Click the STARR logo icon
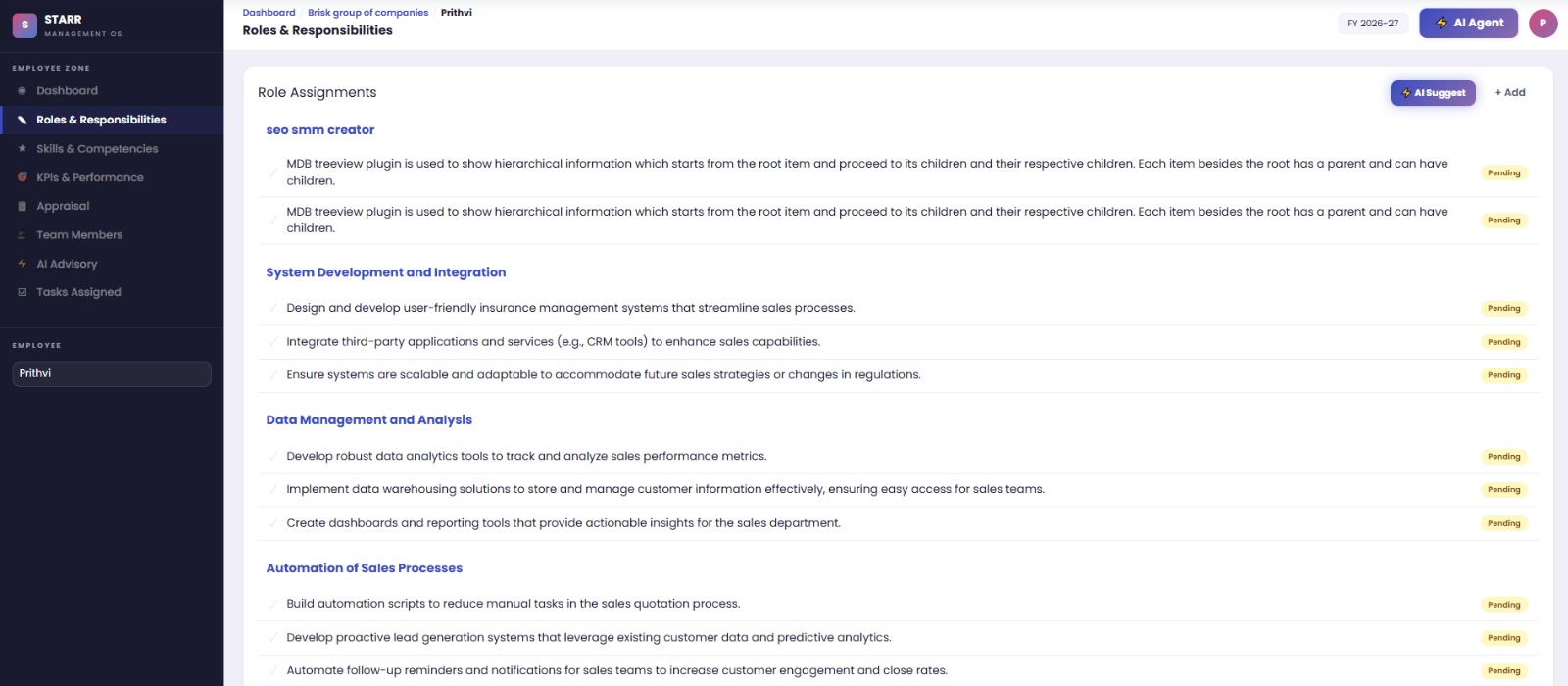The height and width of the screenshot is (686, 1568). [24, 25]
